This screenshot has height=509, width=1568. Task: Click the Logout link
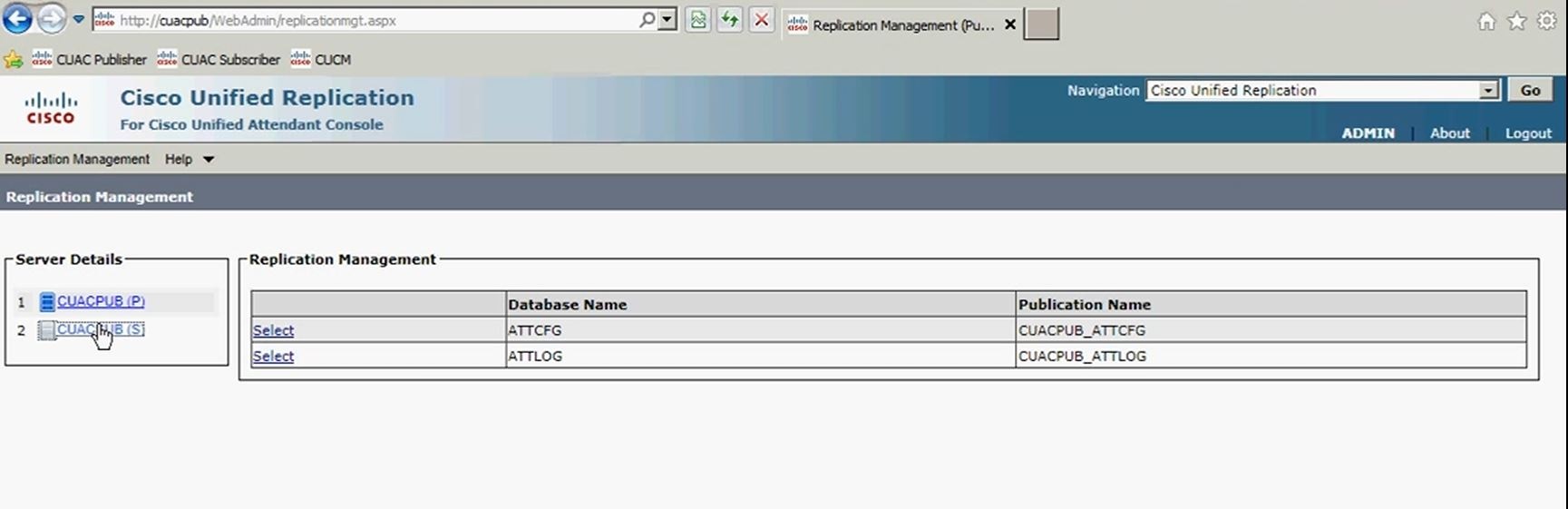click(x=1528, y=133)
